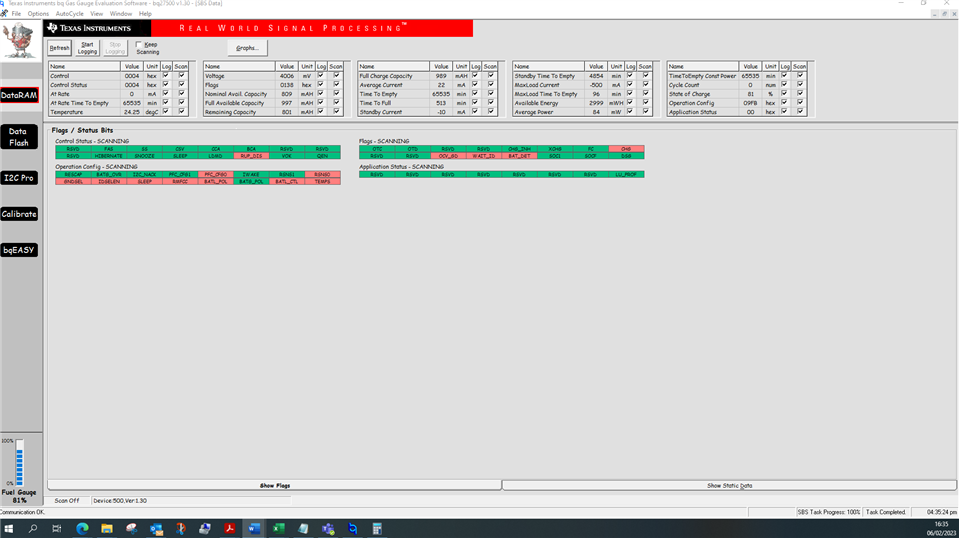Viewport: 959px width, 538px height.
Task: Open the Help menu
Action: coord(145,13)
